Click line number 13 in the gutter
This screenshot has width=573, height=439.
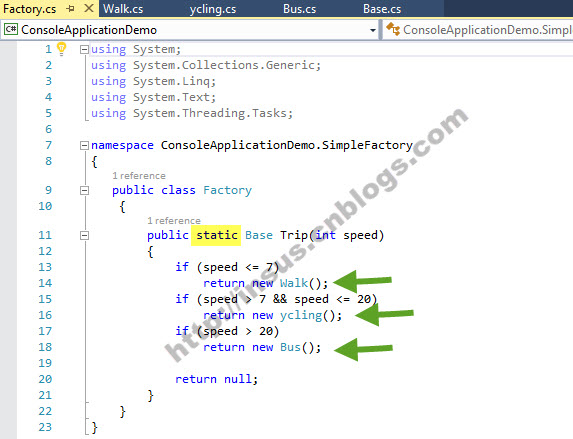click(45, 267)
